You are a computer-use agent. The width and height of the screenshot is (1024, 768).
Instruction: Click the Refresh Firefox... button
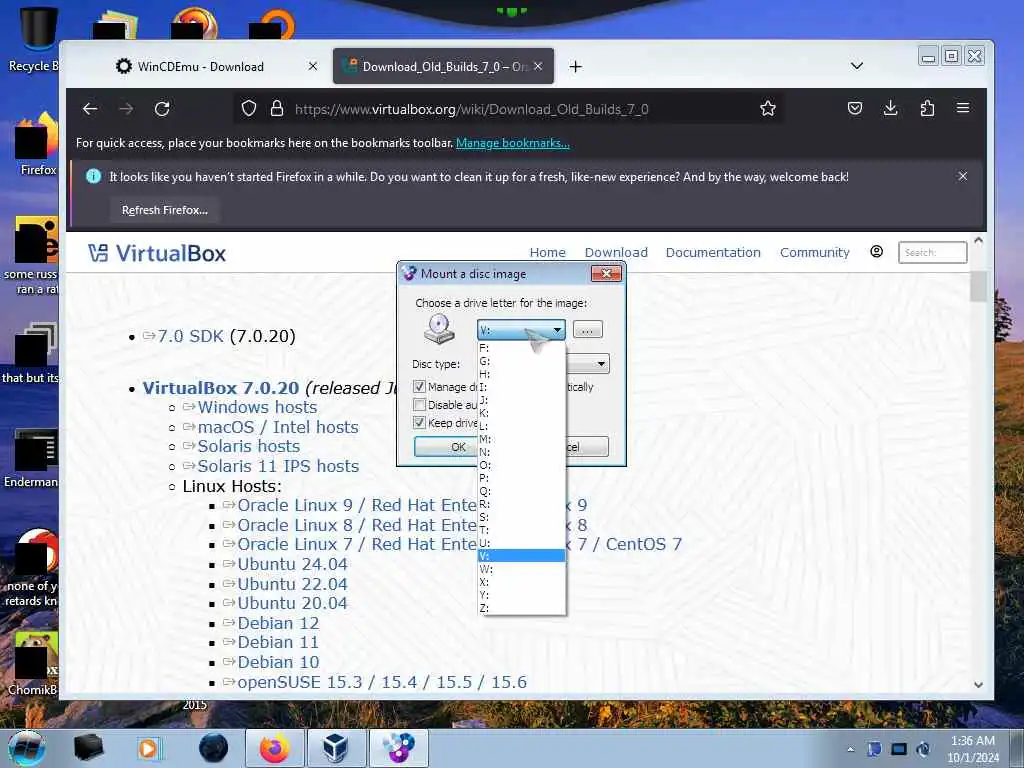pos(165,210)
